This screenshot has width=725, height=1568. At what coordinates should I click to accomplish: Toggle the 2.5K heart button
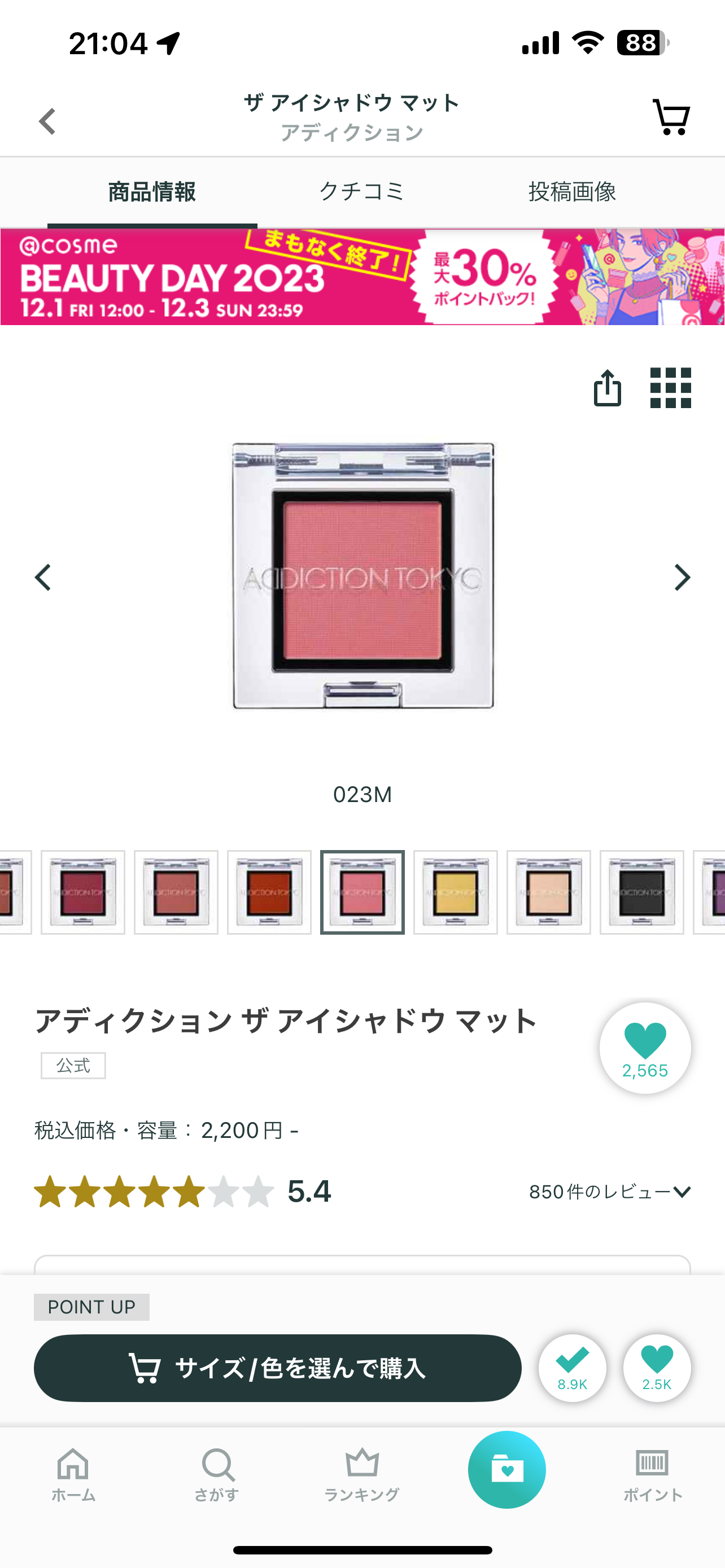657,1368
